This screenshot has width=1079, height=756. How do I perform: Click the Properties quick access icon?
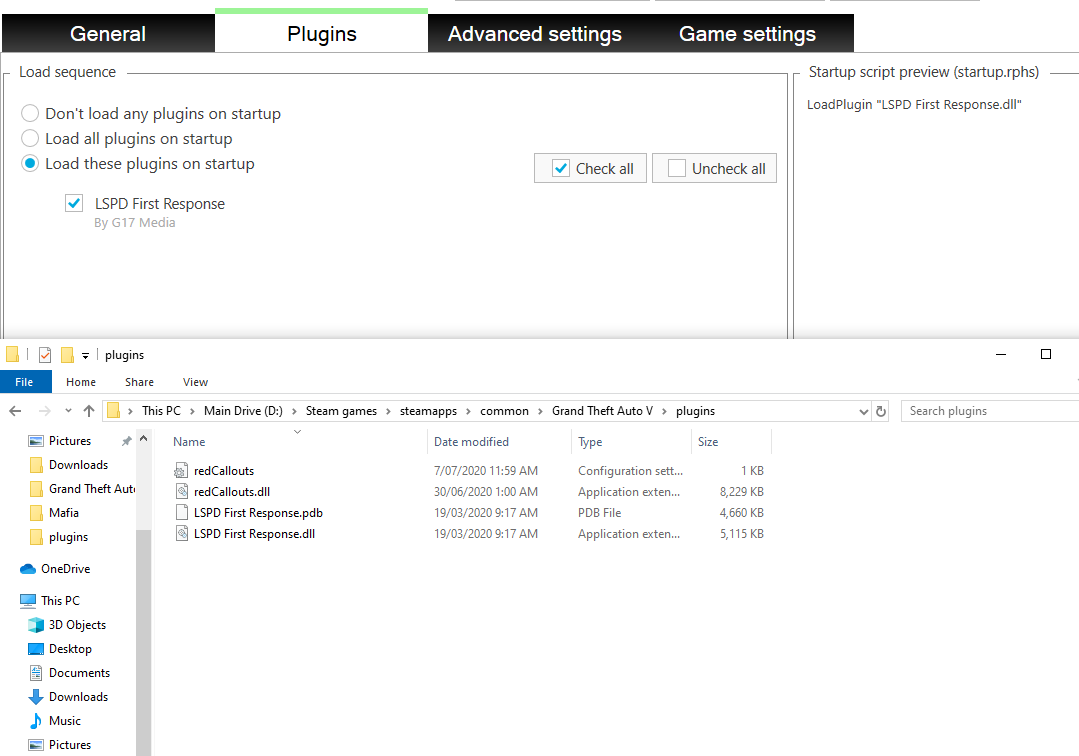pyautogui.click(x=45, y=355)
